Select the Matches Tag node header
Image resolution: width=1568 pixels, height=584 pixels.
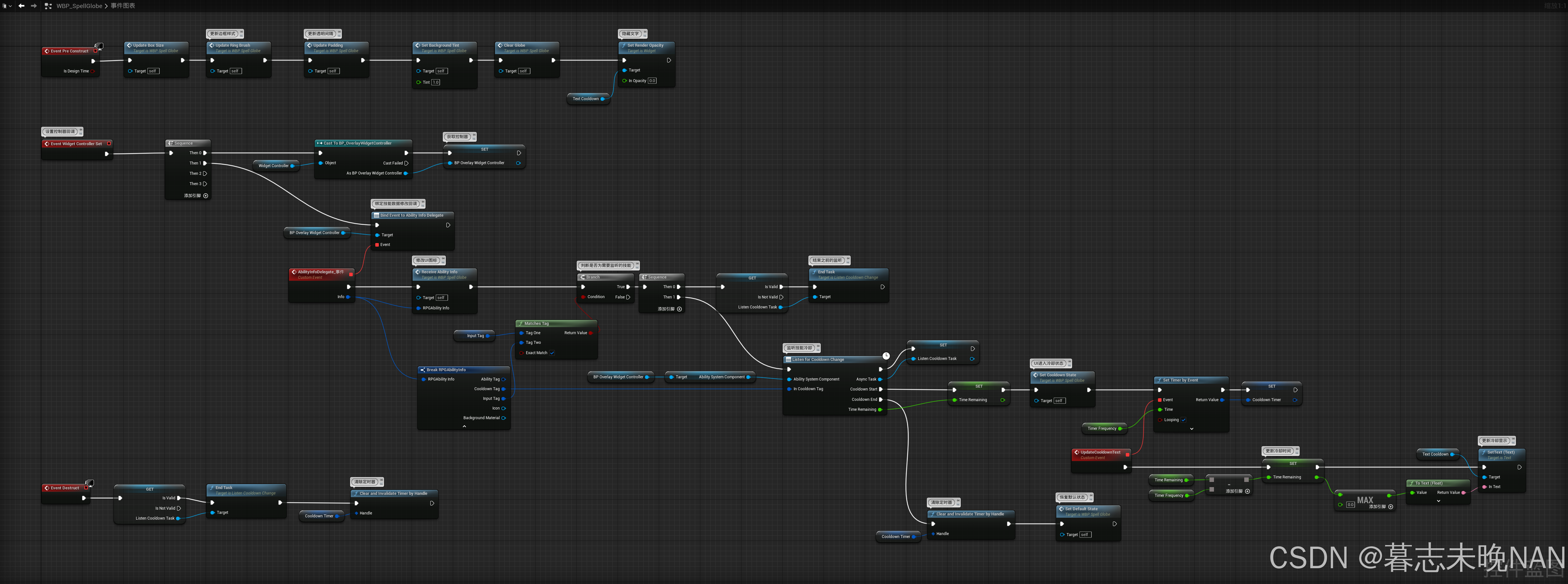(556, 323)
